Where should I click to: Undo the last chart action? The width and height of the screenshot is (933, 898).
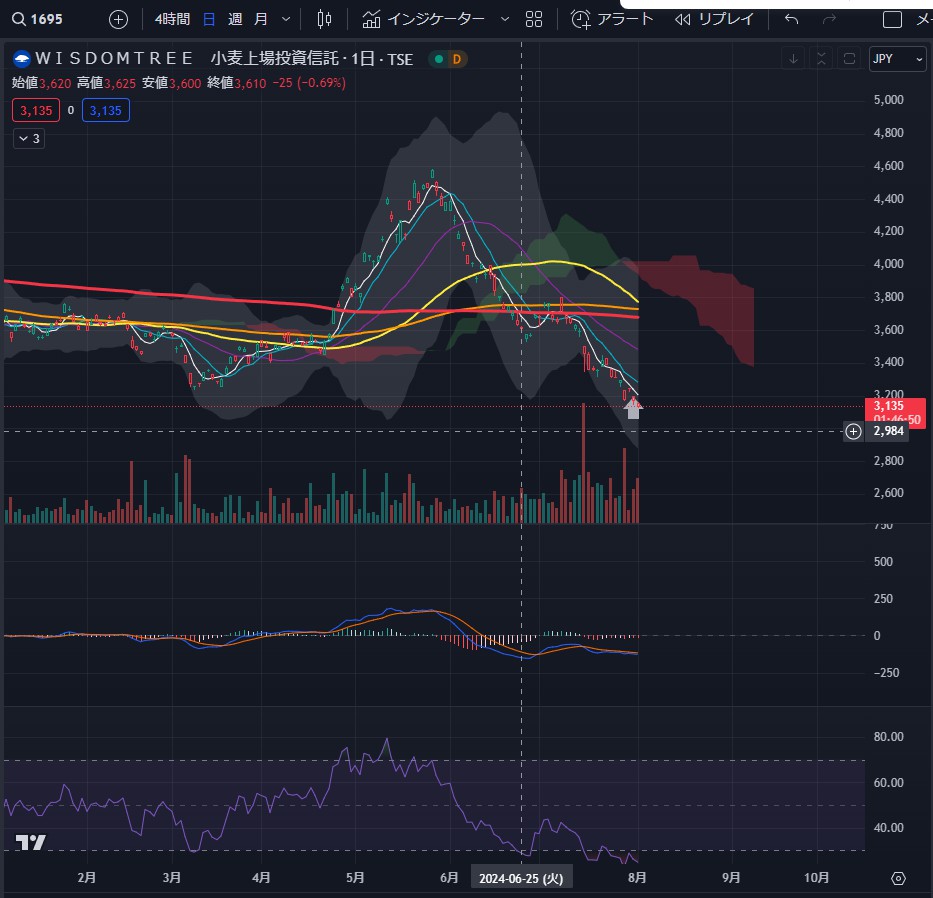coord(791,20)
